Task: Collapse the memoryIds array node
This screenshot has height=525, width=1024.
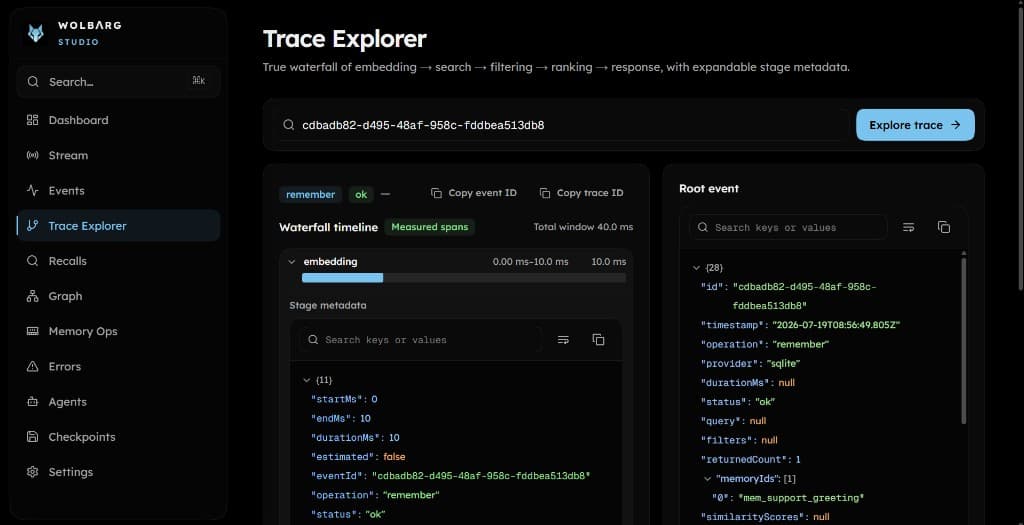Action: (707, 479)
